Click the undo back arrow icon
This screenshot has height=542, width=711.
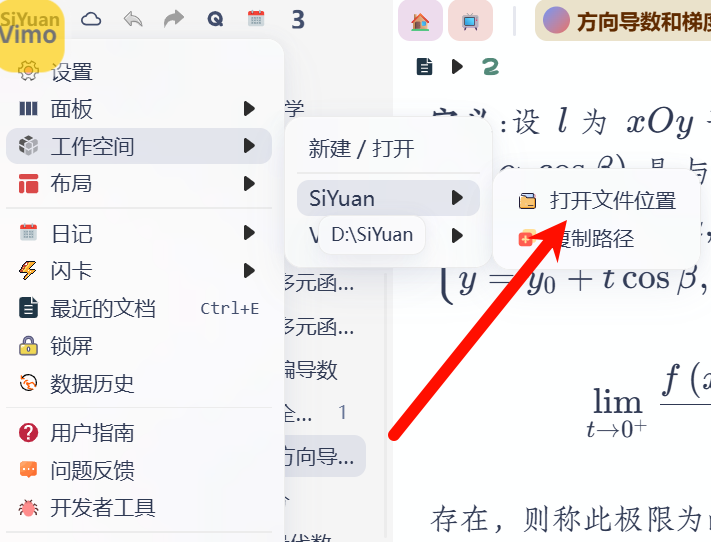[x=133, y=20]
